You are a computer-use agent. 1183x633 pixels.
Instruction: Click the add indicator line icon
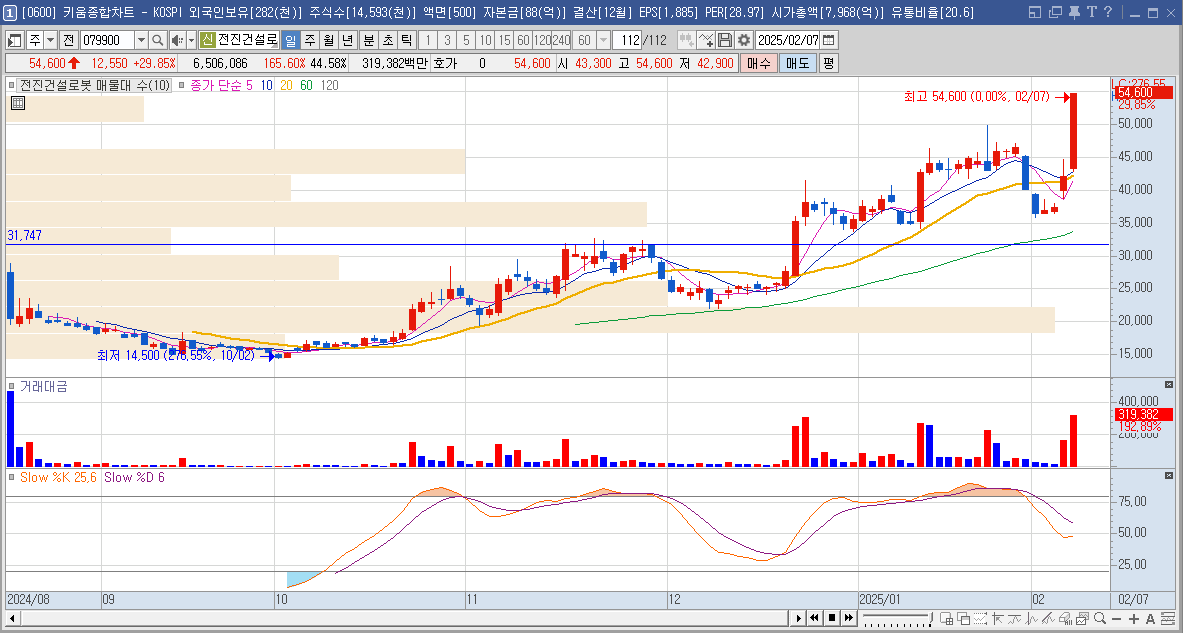pos(705,40)
